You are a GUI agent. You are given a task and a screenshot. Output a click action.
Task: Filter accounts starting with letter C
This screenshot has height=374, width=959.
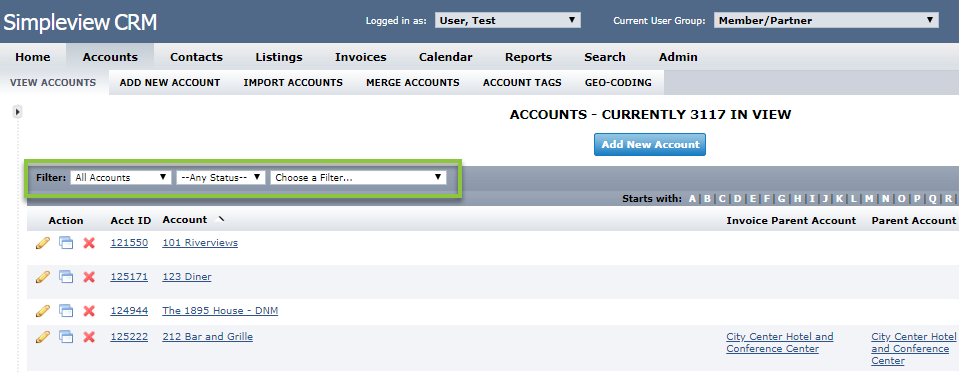pos(722,199)
